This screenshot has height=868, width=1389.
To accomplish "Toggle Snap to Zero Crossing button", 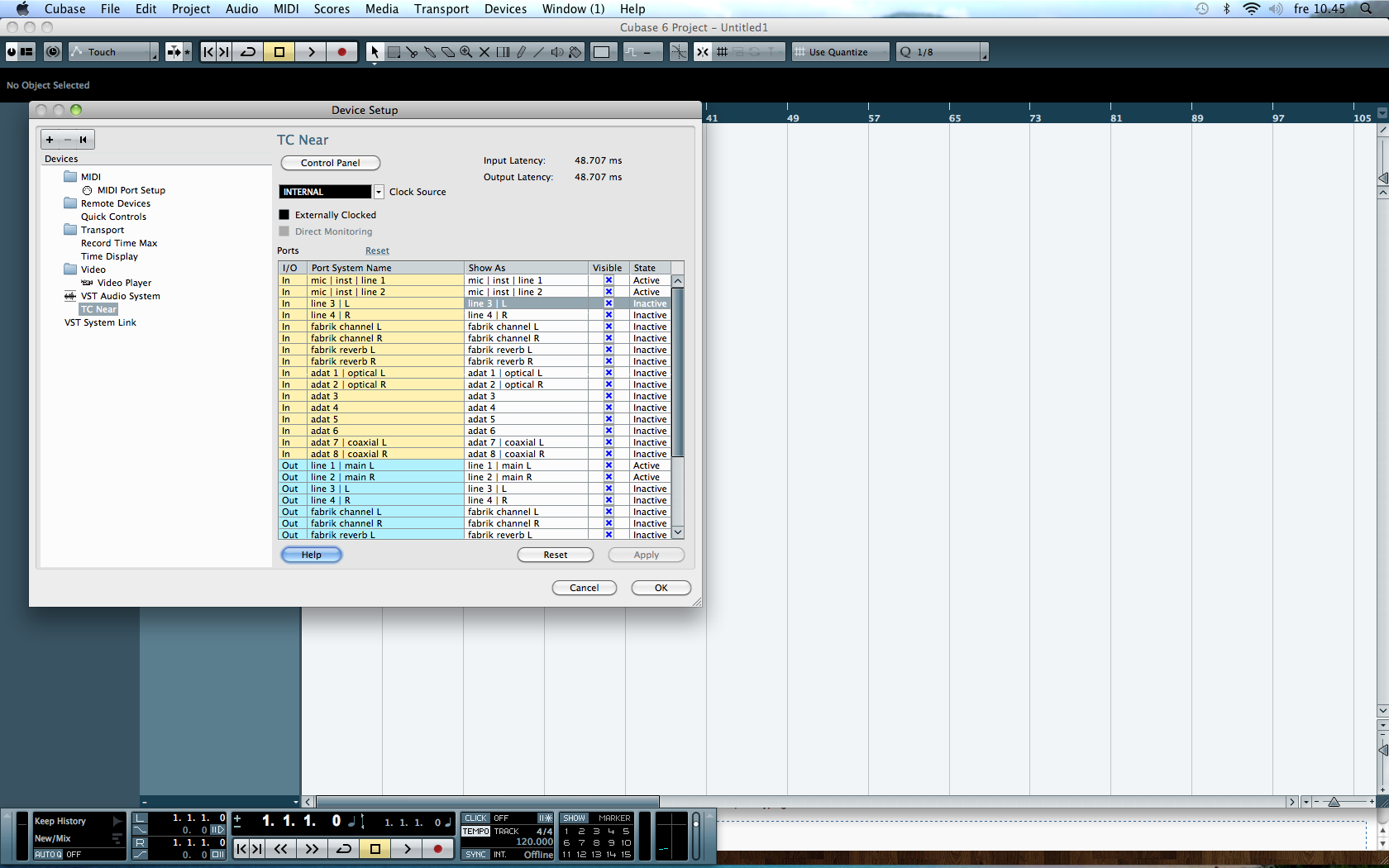I will (x=679, y=52).
